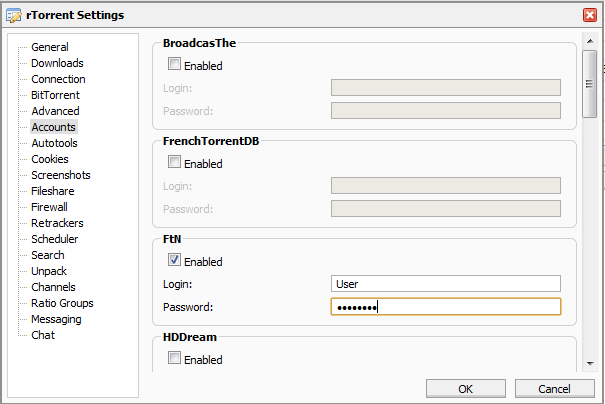Viewport: 605px width, 404px height.
Task: Close the rTorrent Settings dialog
Action: click(589, 15)
